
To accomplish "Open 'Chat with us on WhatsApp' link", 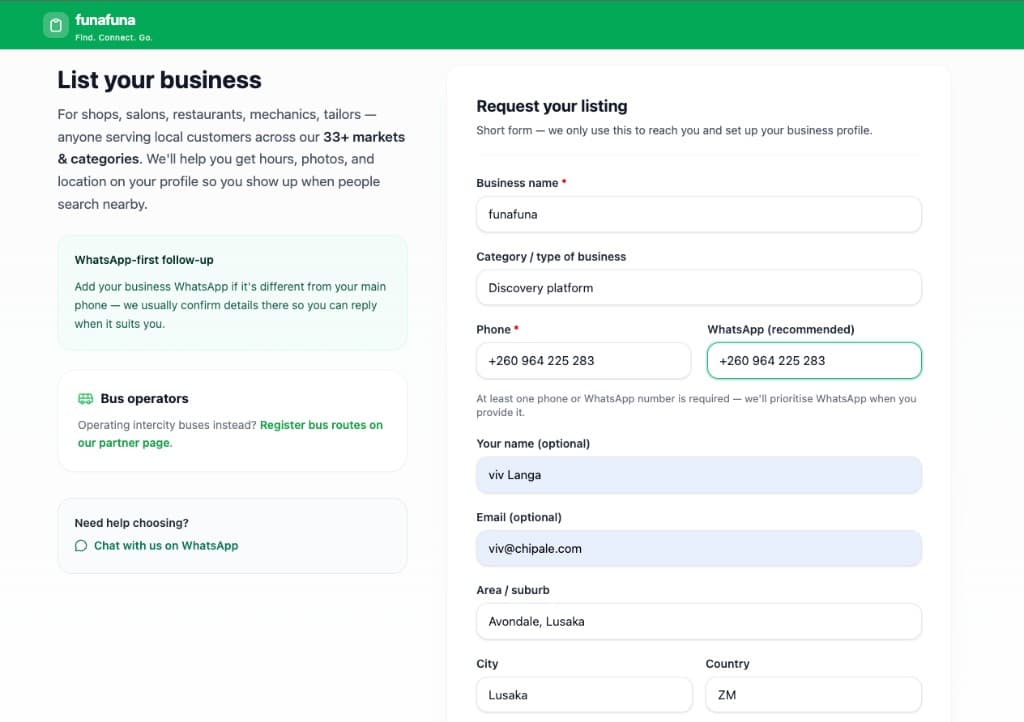I will coord(166,546).
